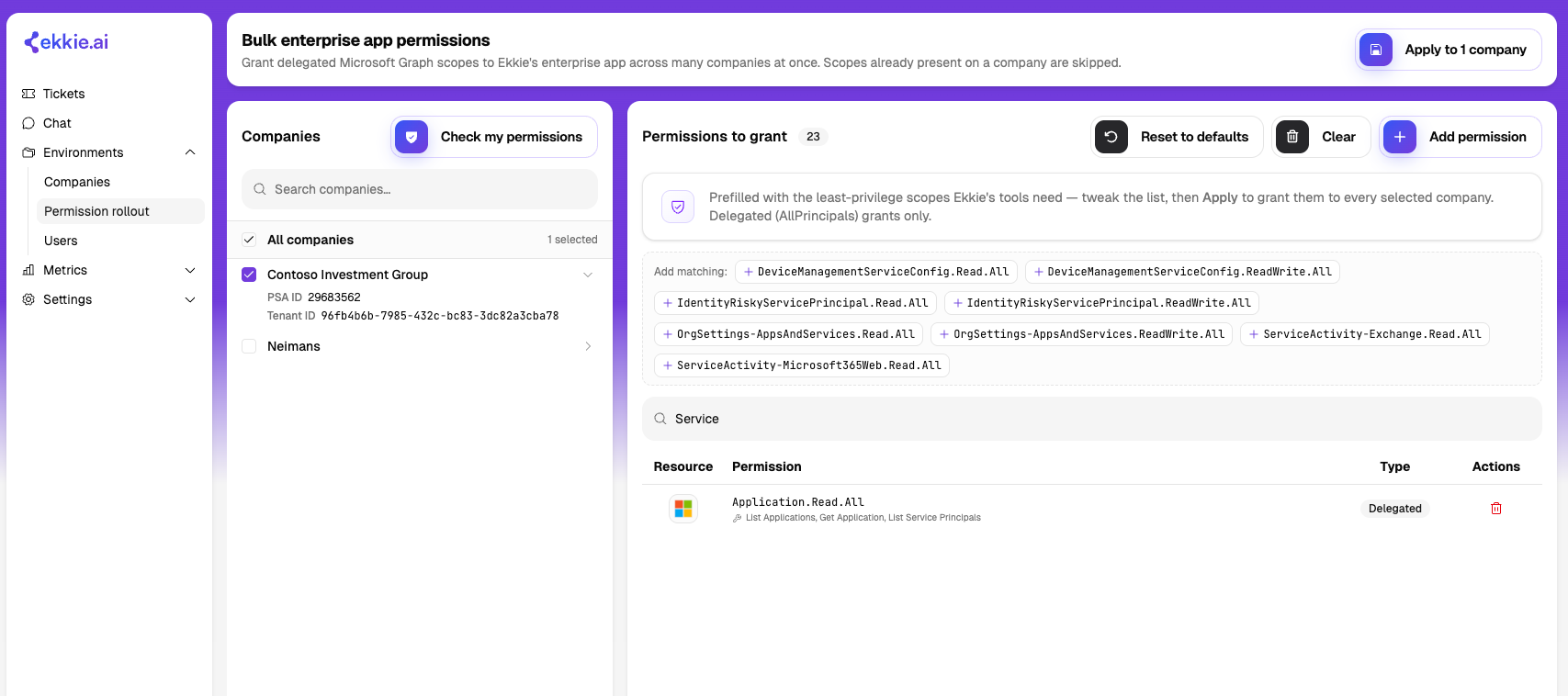
Task: Click the company search magnifier icon
Action: (260, 189)
